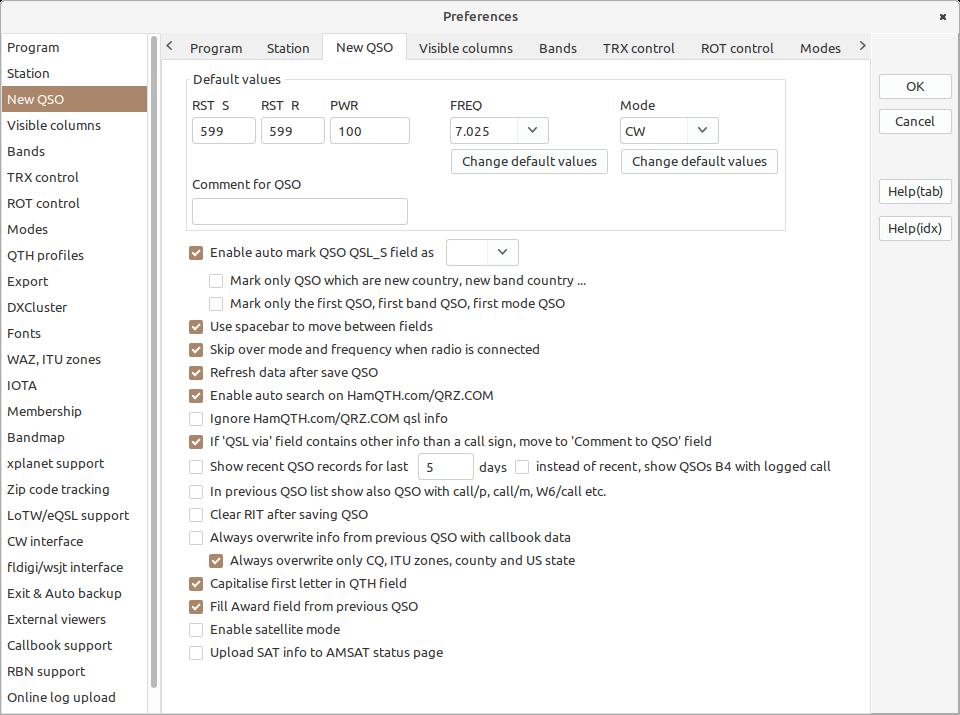Switch to the Program tab
This screenshot has width=960, height=715.
216,48
